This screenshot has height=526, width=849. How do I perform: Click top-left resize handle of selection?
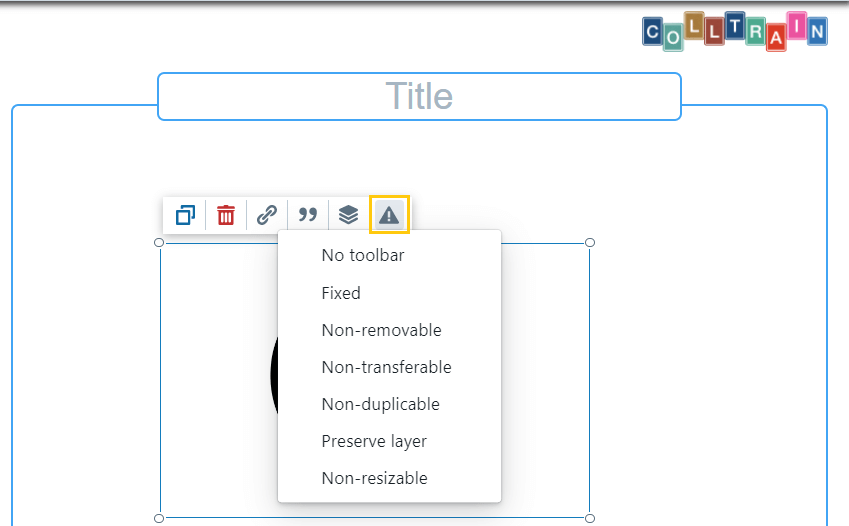159,242
